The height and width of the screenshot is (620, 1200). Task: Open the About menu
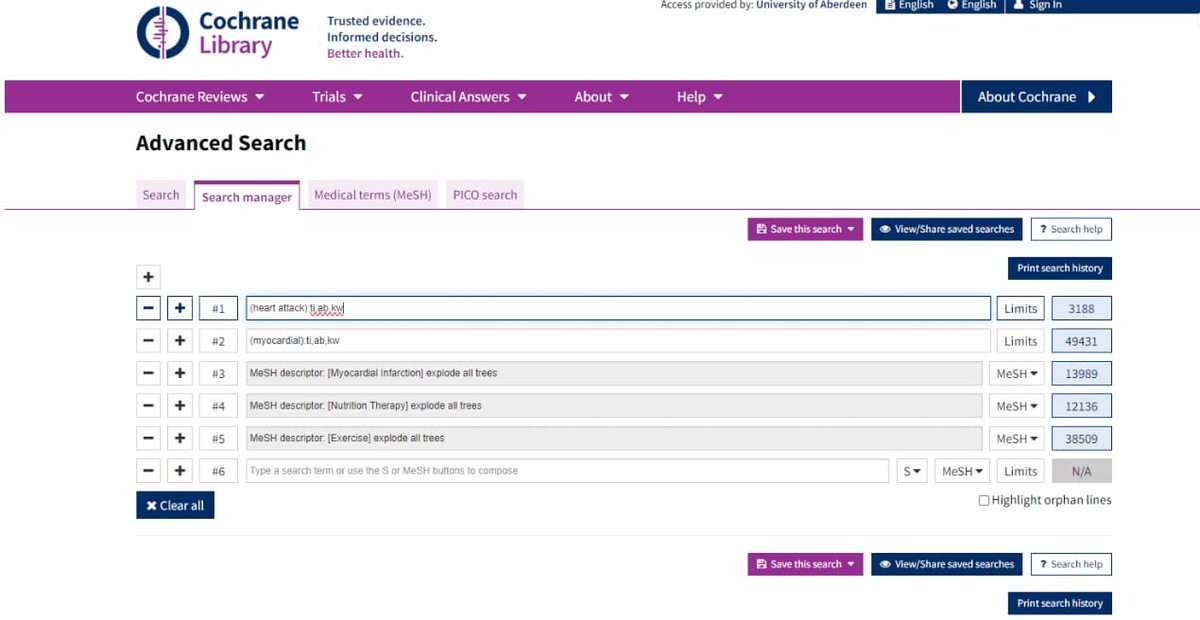point(601,97)
